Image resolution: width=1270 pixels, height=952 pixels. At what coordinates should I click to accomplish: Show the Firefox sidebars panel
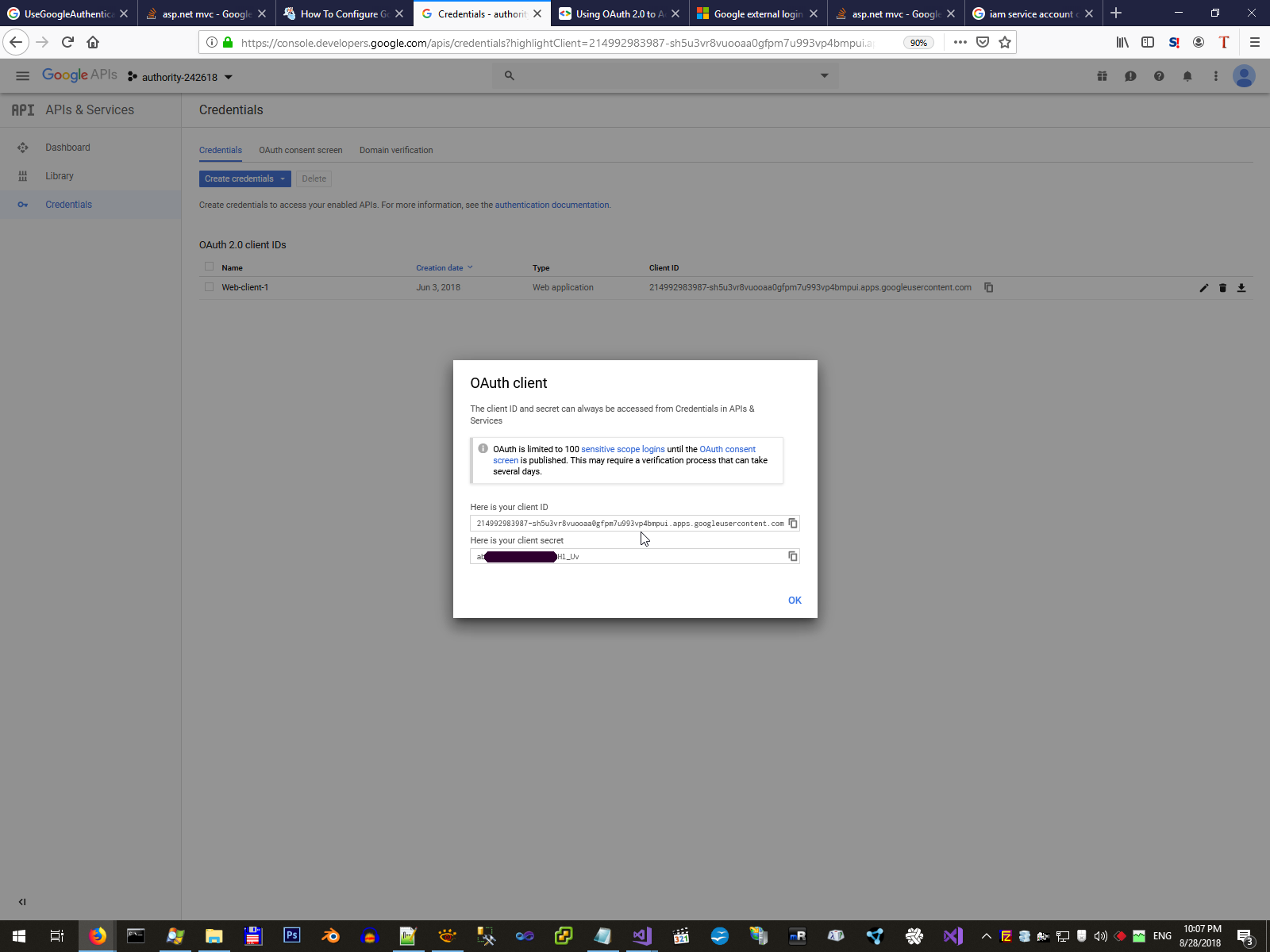tap(1148, 42)
